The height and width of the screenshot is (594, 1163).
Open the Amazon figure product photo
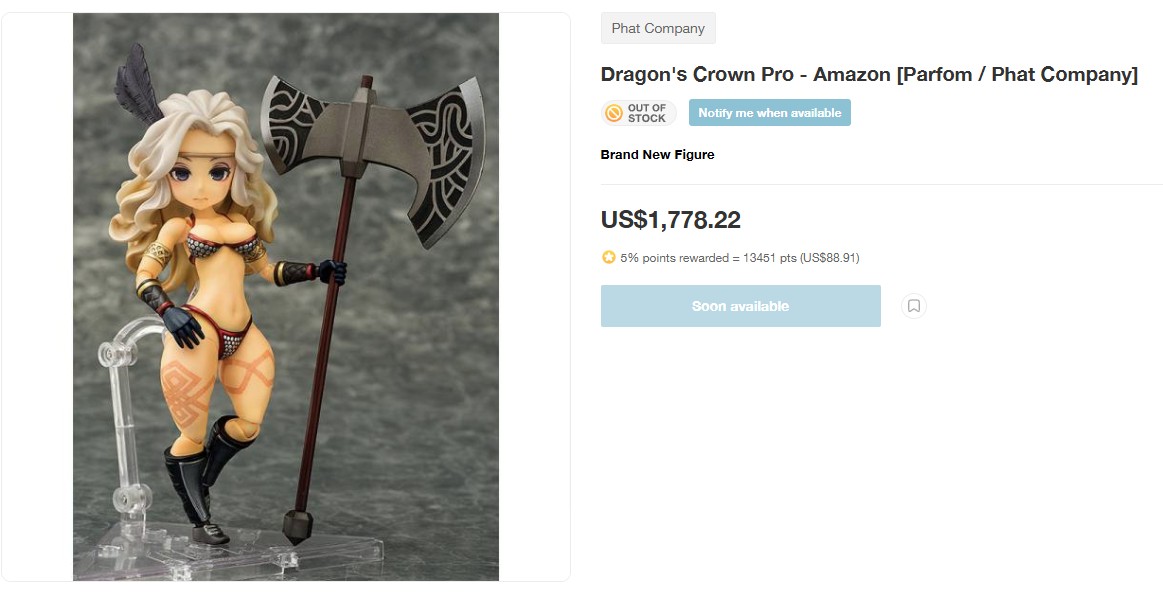tap(286, 297)
